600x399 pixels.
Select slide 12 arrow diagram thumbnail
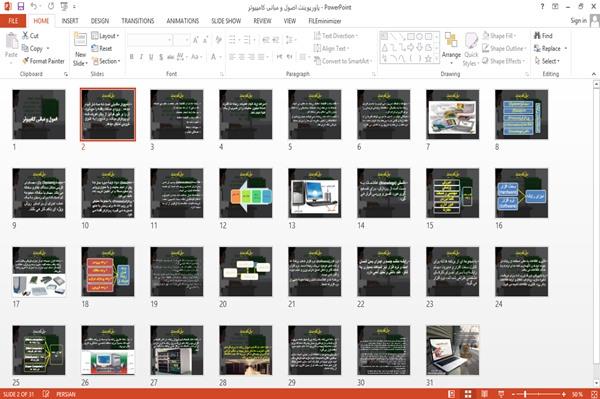coord(246,193)
